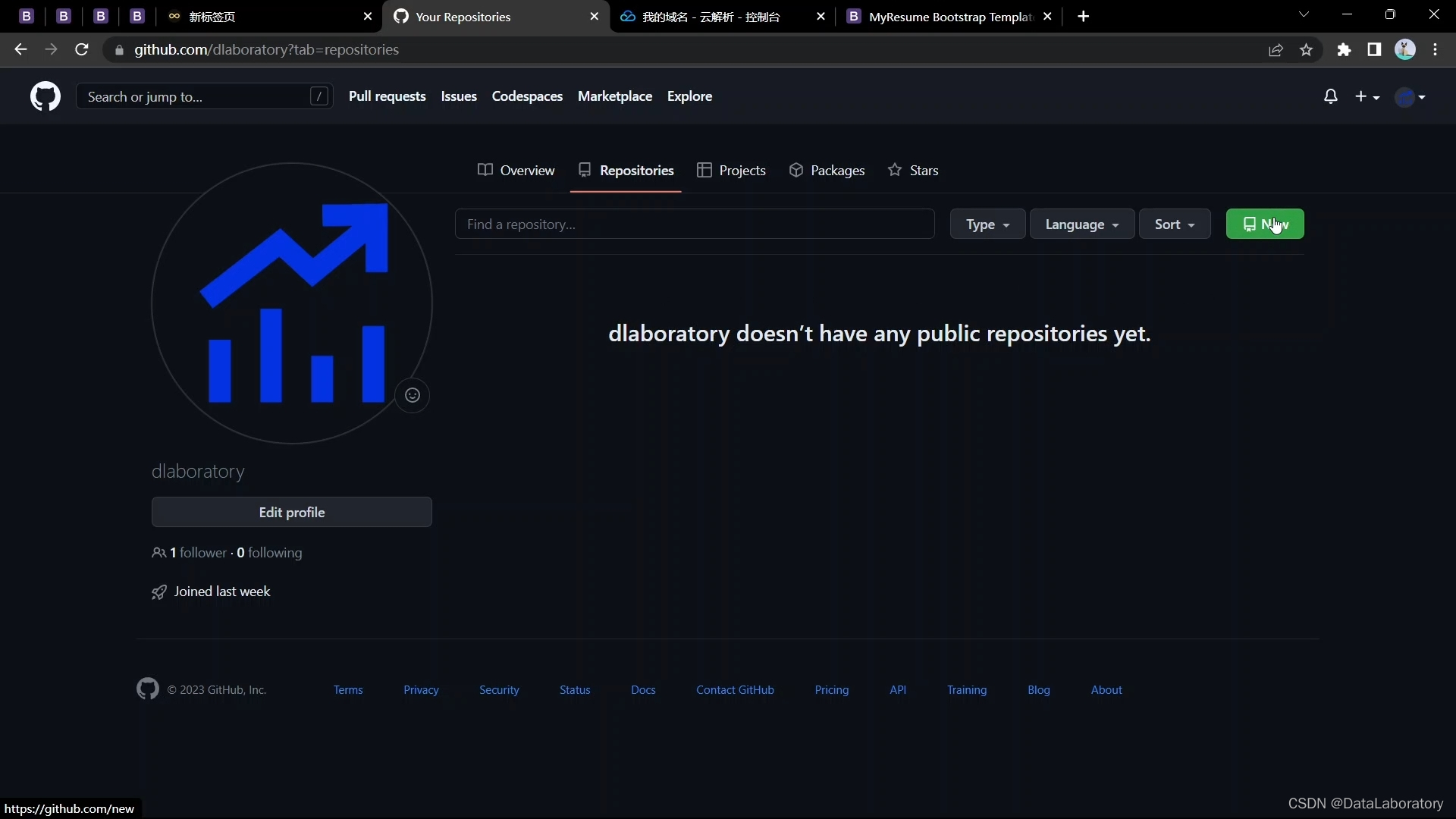Click the Edit profile button

tap(292, 513)
